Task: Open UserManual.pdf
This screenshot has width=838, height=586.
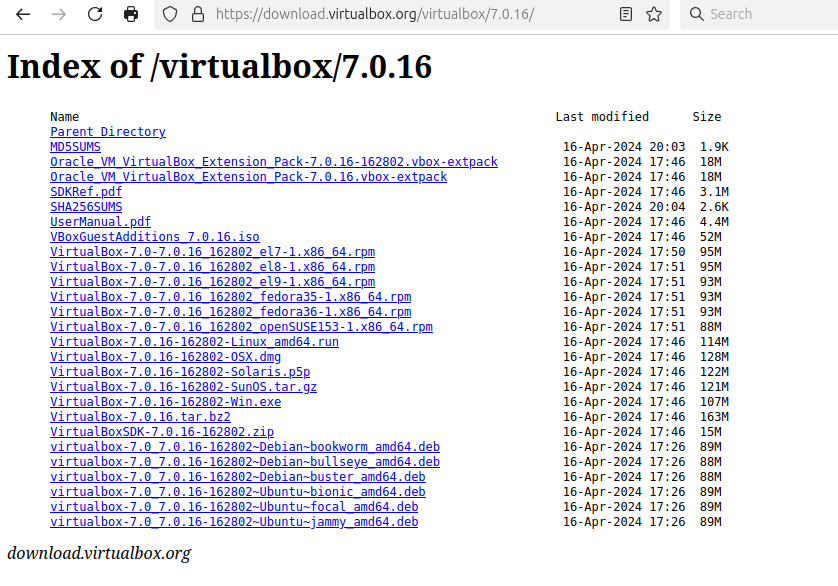Action: [100, 221]
